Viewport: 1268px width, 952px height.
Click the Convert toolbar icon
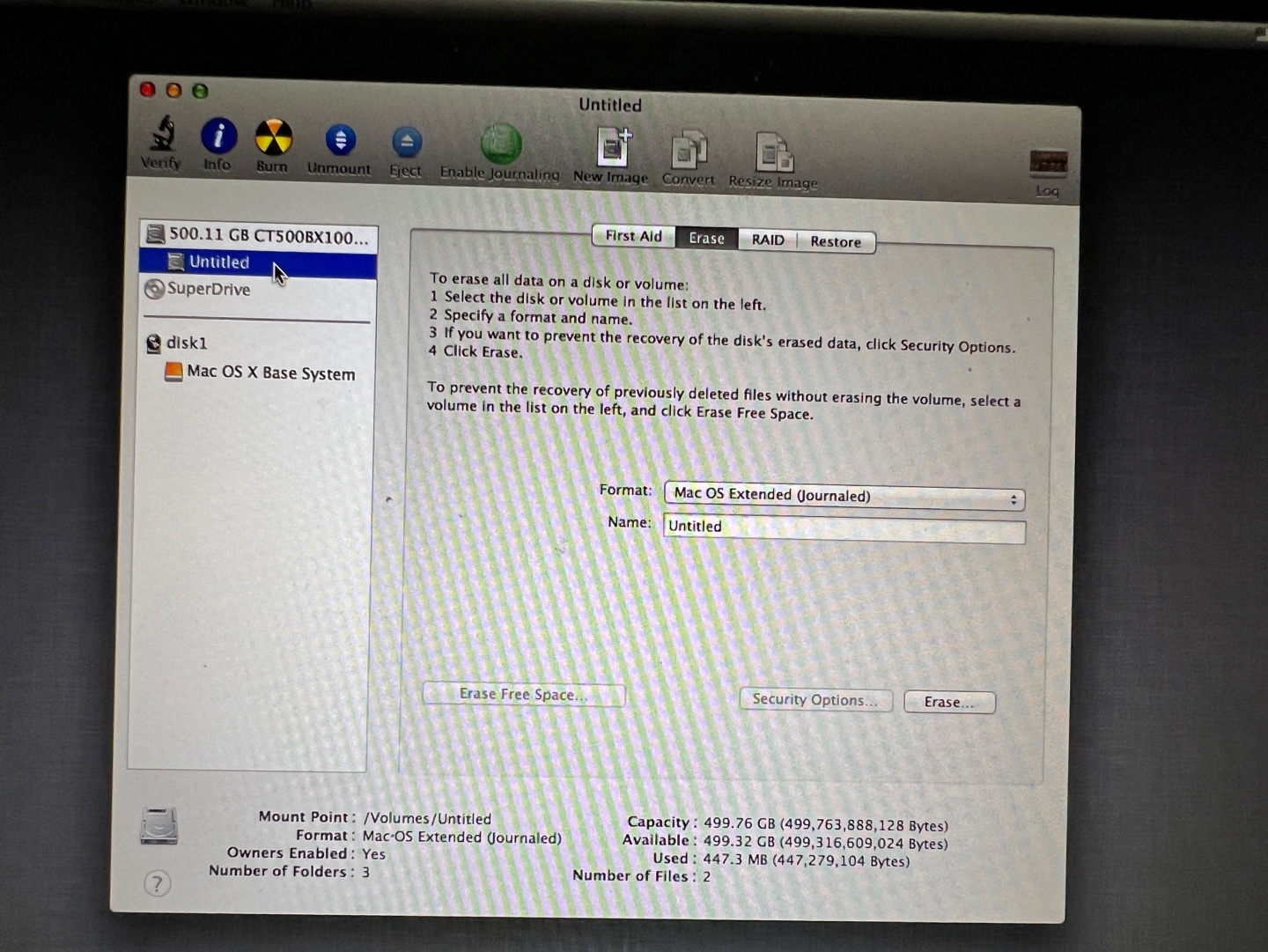(x=689, y=150)
